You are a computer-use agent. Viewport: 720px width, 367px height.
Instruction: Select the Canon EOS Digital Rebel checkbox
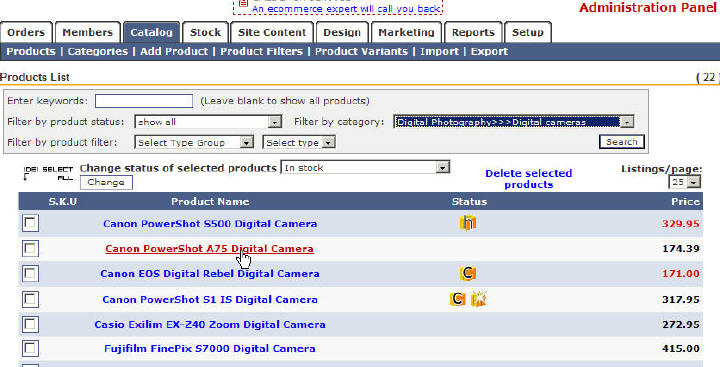point(30,274)
